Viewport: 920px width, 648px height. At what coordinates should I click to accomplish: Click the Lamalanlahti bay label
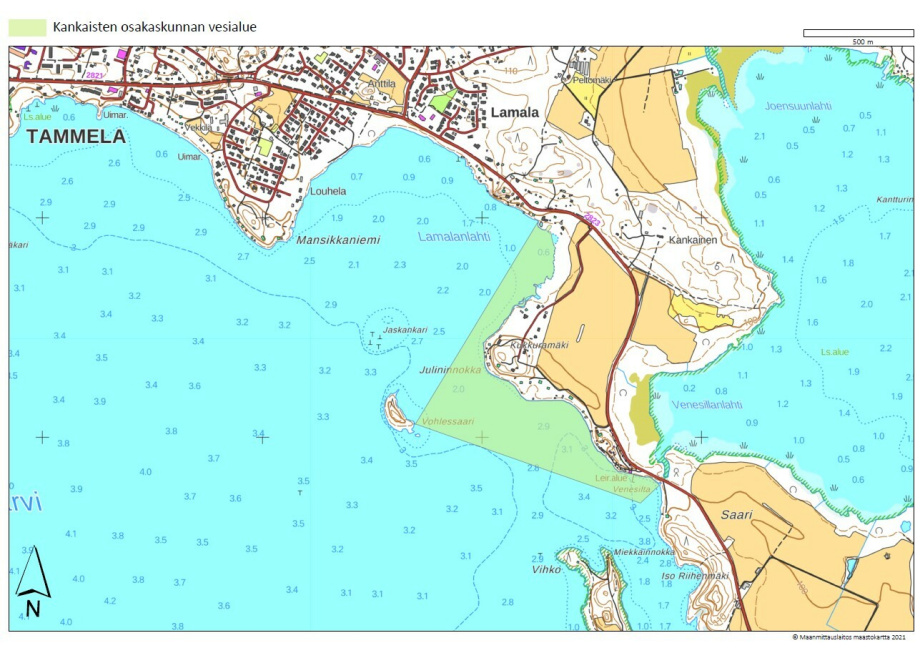(453, 236)
